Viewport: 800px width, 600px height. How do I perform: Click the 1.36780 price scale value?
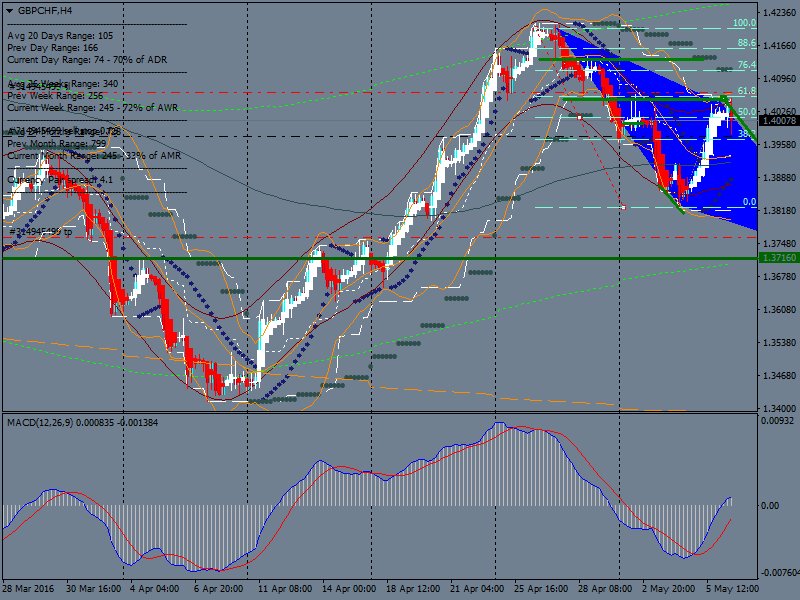tap(779, 276)
